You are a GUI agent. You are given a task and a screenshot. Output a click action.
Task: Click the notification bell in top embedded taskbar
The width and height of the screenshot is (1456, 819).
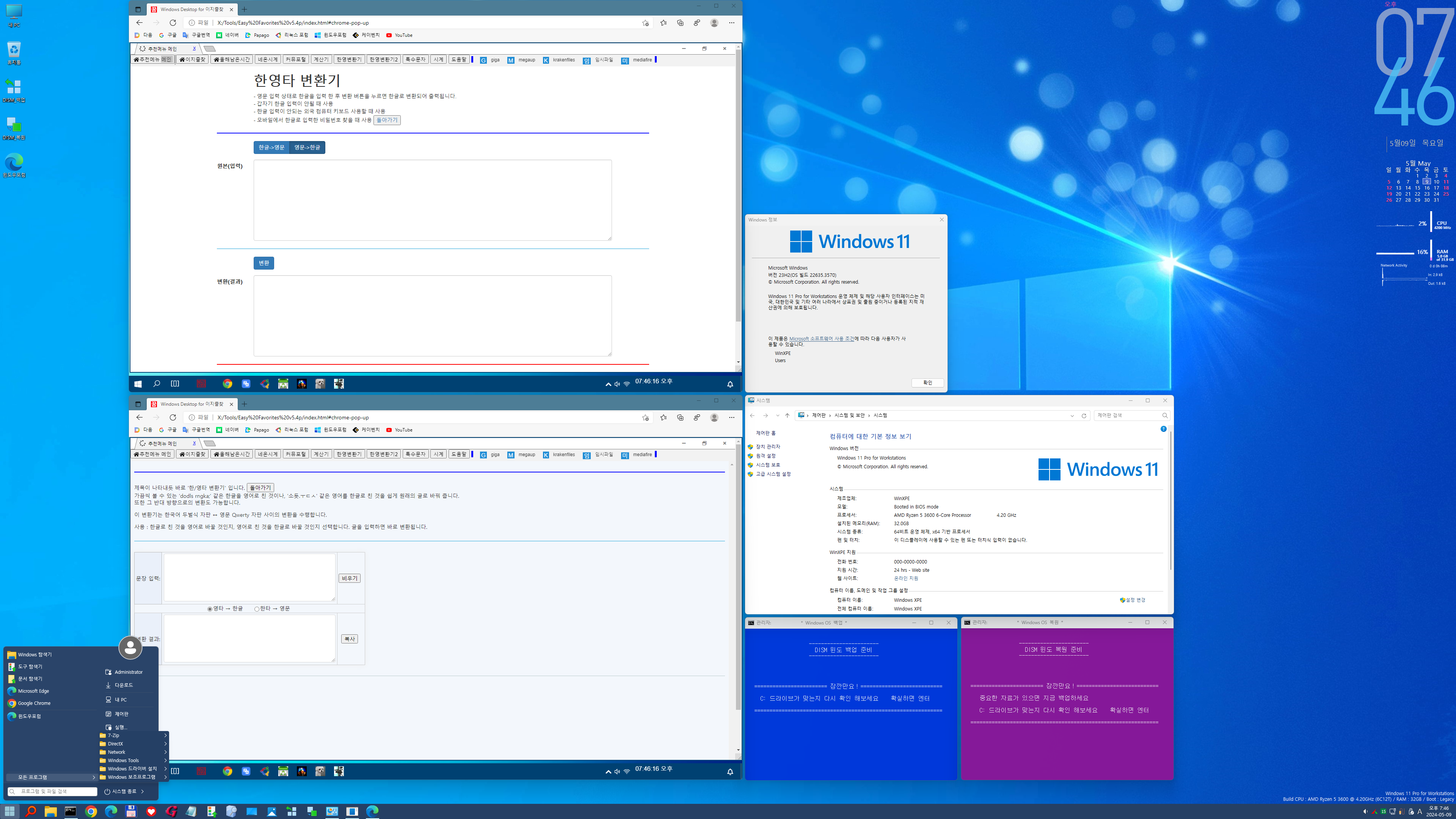click(730, 384)
